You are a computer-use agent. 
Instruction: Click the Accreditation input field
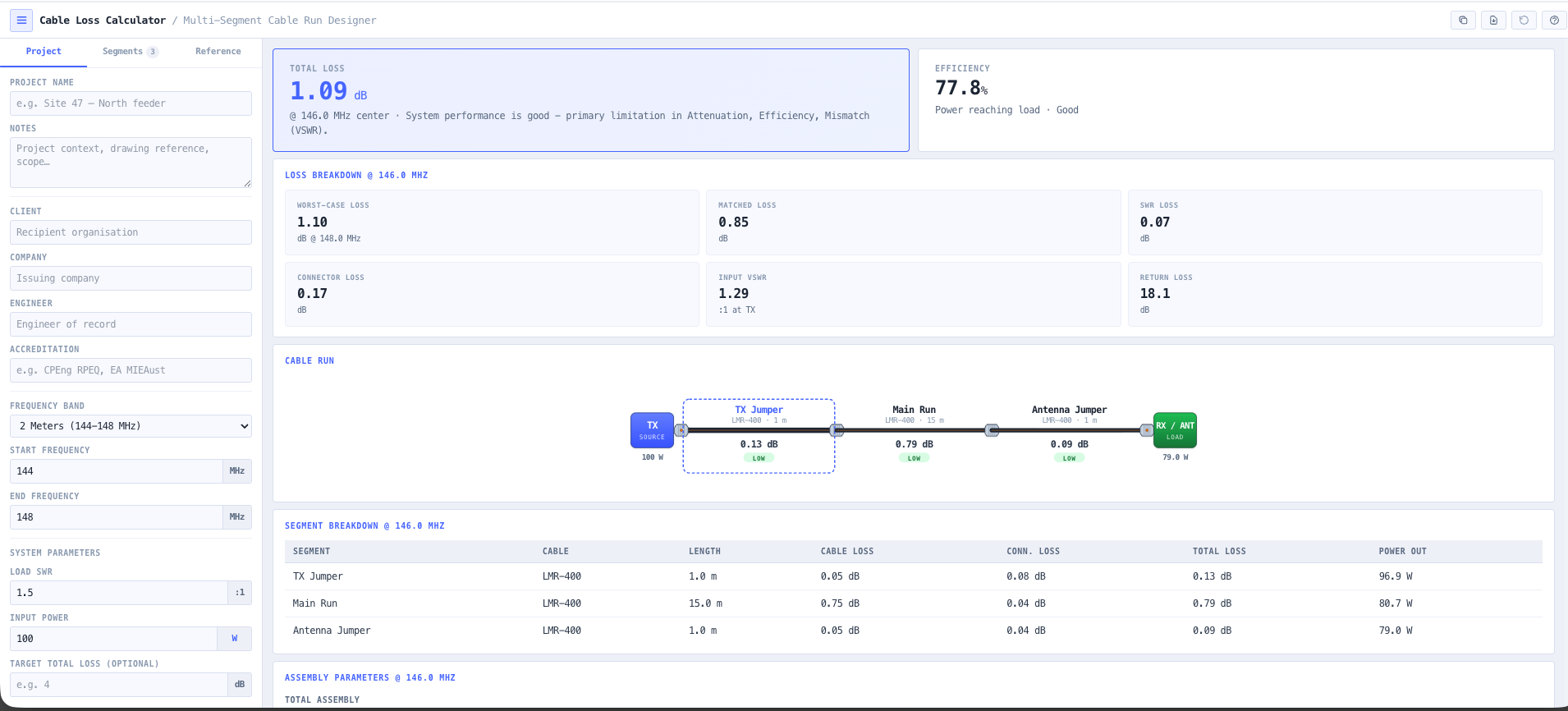131,370
